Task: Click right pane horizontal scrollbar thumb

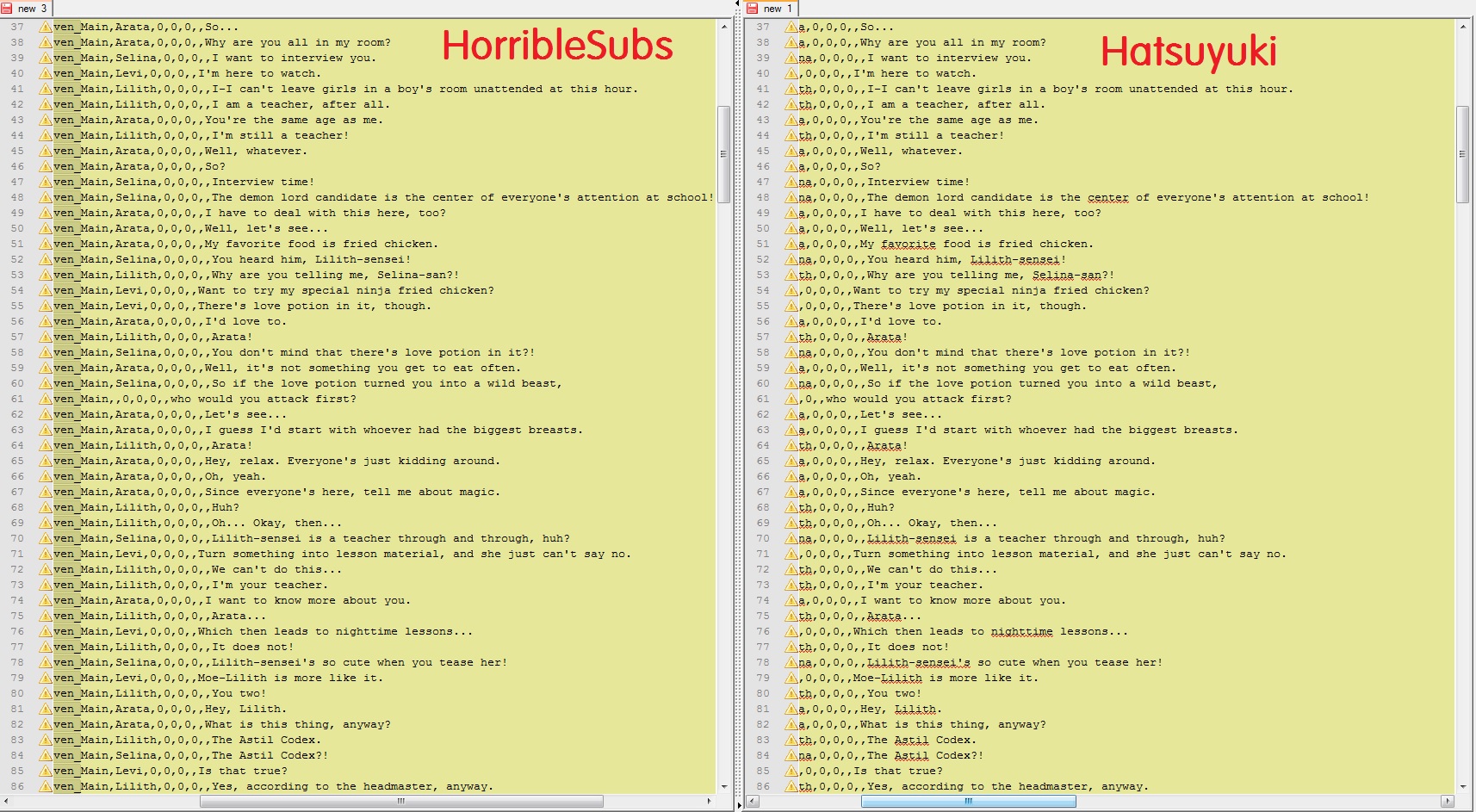Action: [x=969, y=801]
